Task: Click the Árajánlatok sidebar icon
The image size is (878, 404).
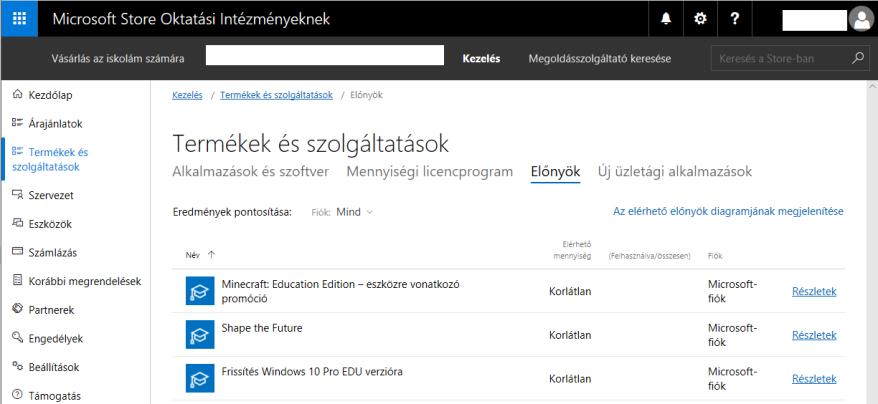Action: pos(18,123)
